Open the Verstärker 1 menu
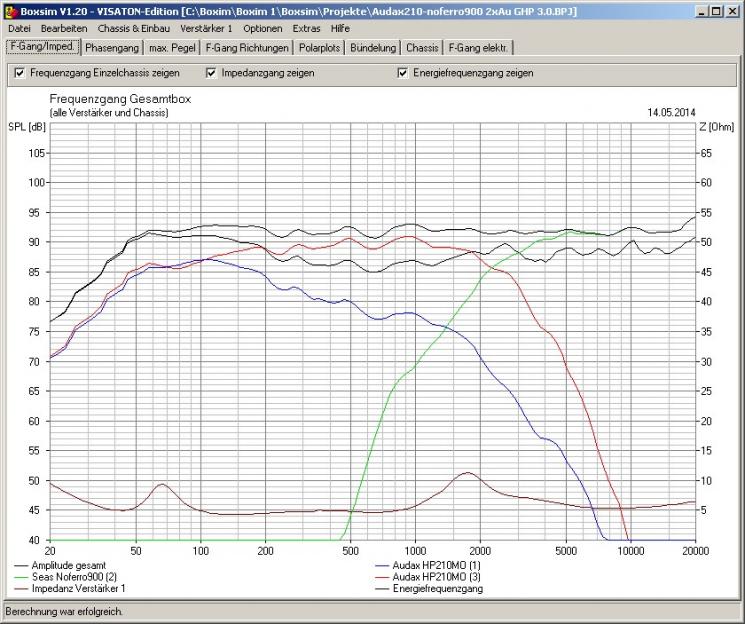The image size is (745, 624). 206,29
